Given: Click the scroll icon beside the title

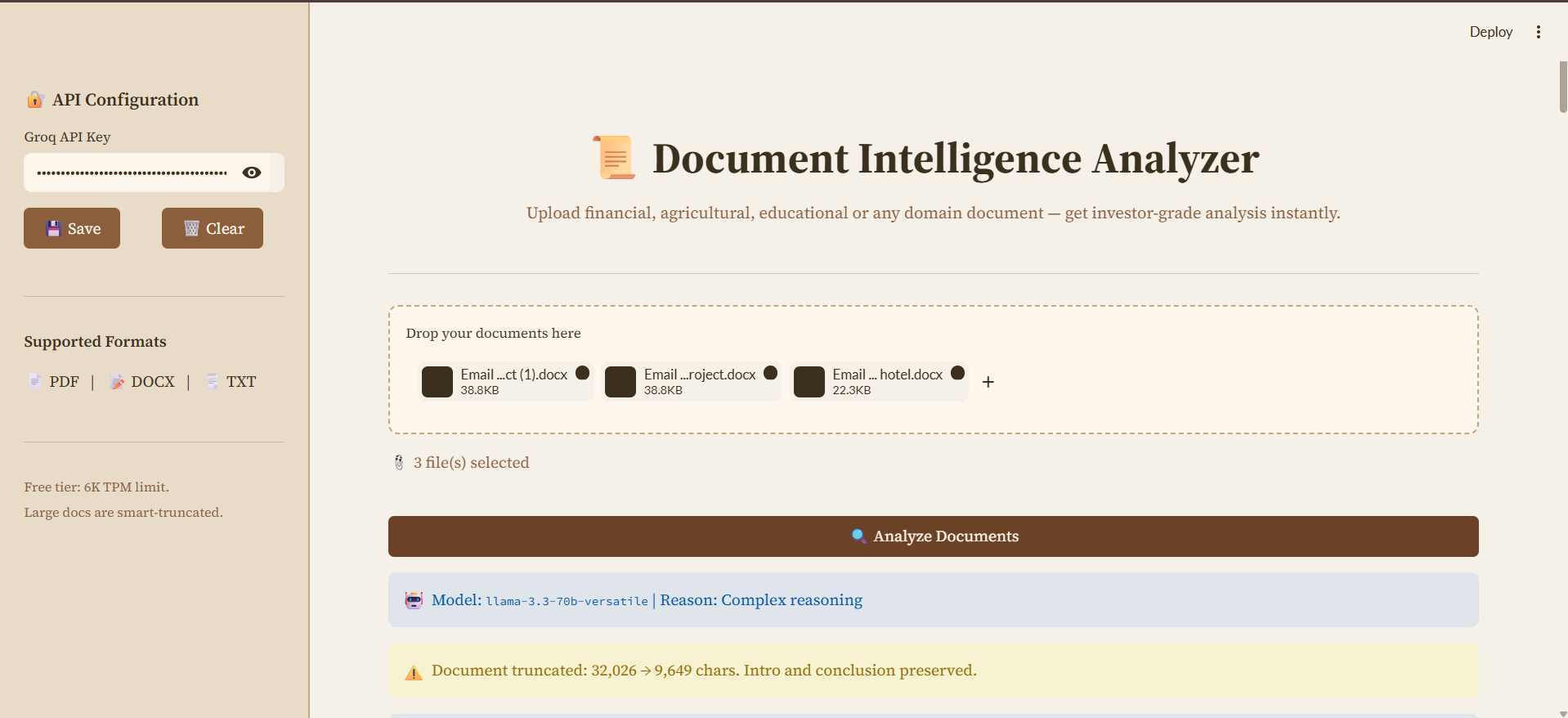Looking at the screenshot, I should pyautogui.click(x=615, y=157).
